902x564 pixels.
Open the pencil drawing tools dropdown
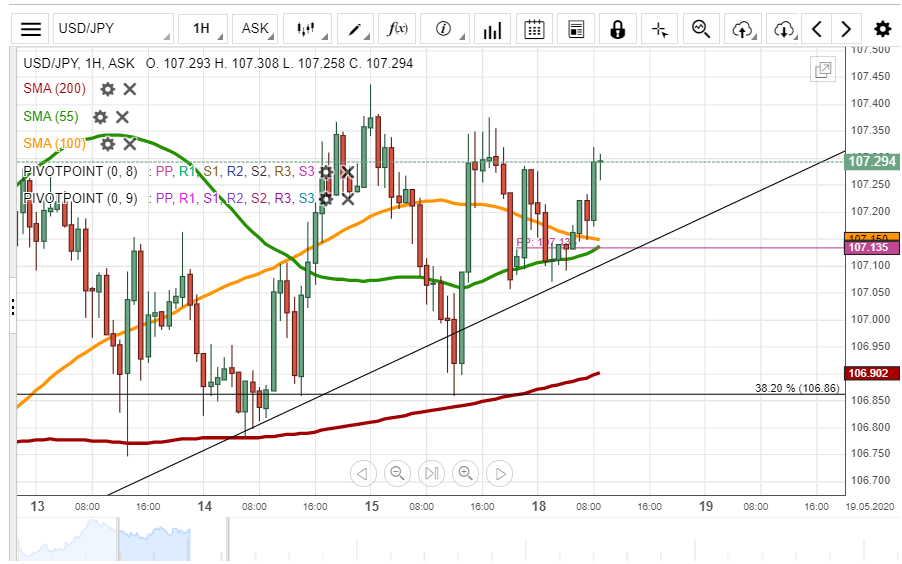pyautogui.click(x=355, y=29)
